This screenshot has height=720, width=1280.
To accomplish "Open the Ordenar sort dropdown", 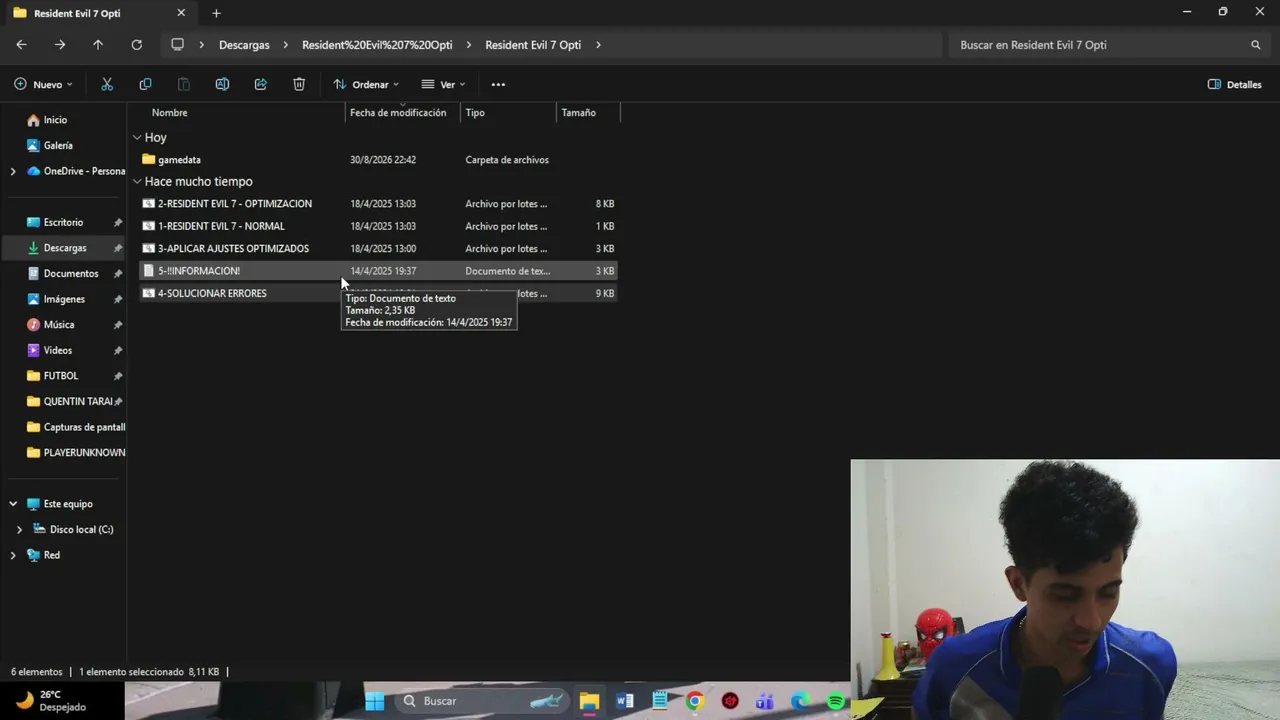I will pos(366,85).
